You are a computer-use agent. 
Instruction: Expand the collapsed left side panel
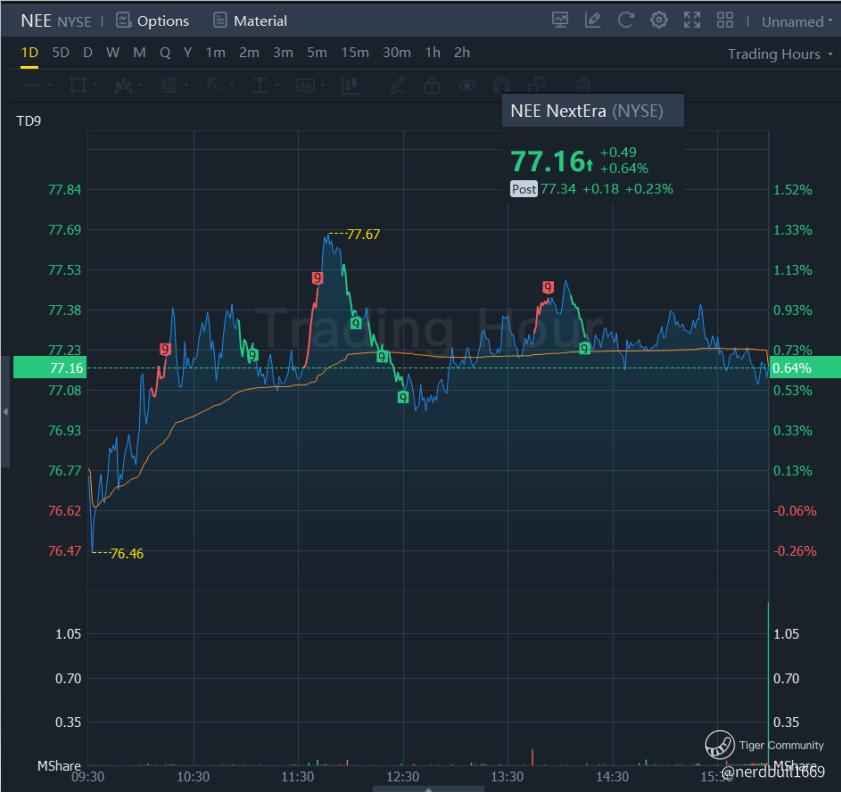pyautogui.click(x=5, y=411)
